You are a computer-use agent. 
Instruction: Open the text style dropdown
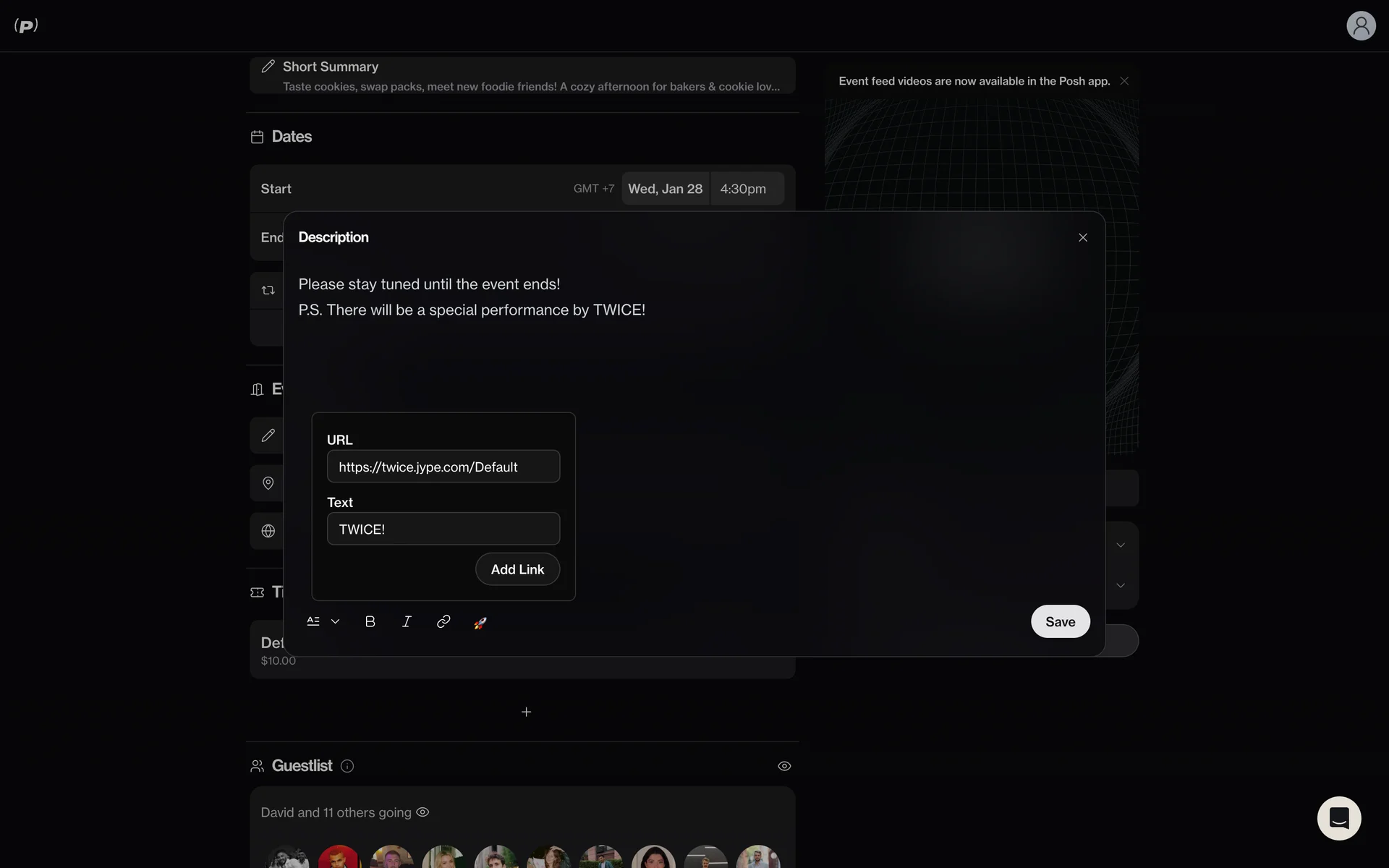(323, 621)
